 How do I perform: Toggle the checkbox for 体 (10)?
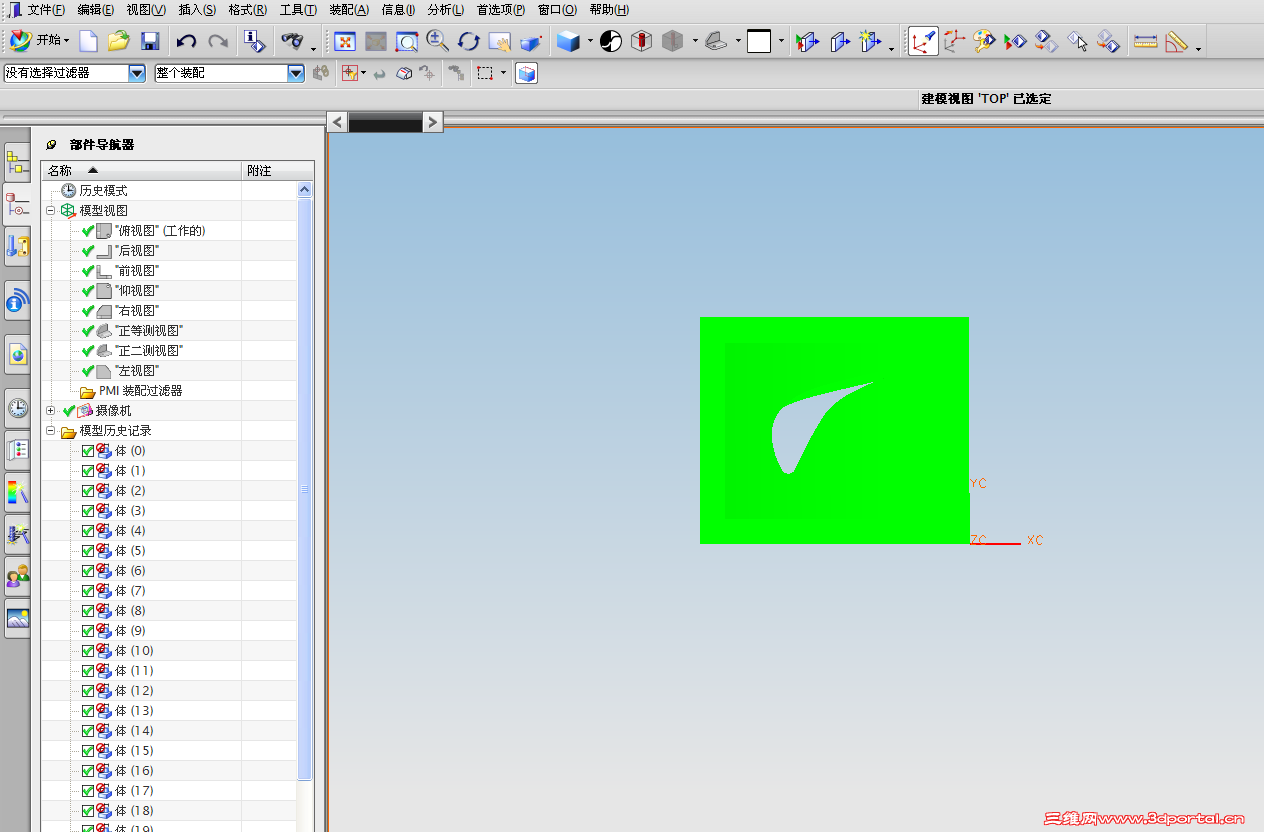(88, 651)
